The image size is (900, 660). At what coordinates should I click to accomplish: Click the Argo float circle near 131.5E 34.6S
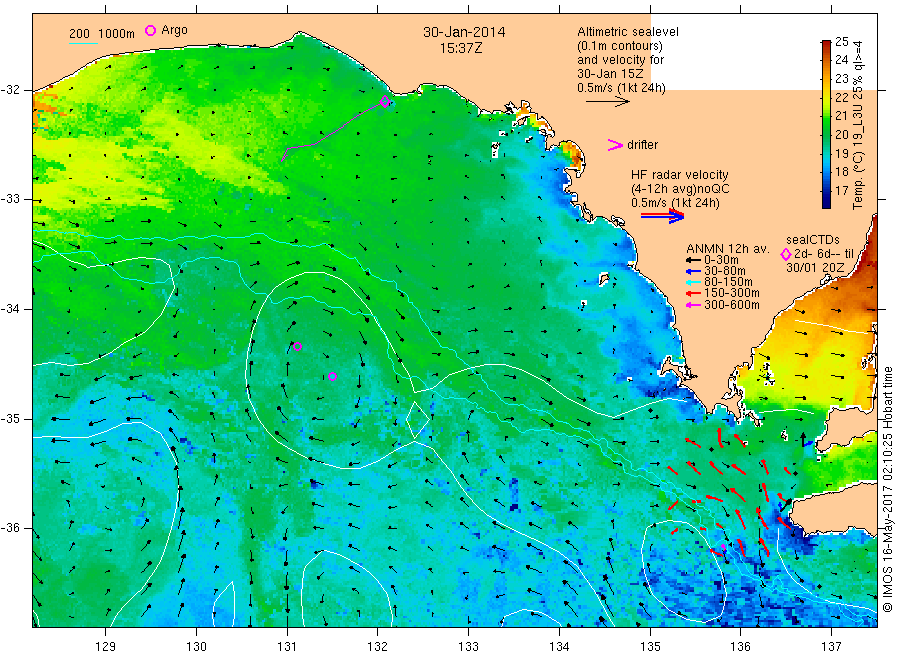pyautogui.click(x=332, y=376)
